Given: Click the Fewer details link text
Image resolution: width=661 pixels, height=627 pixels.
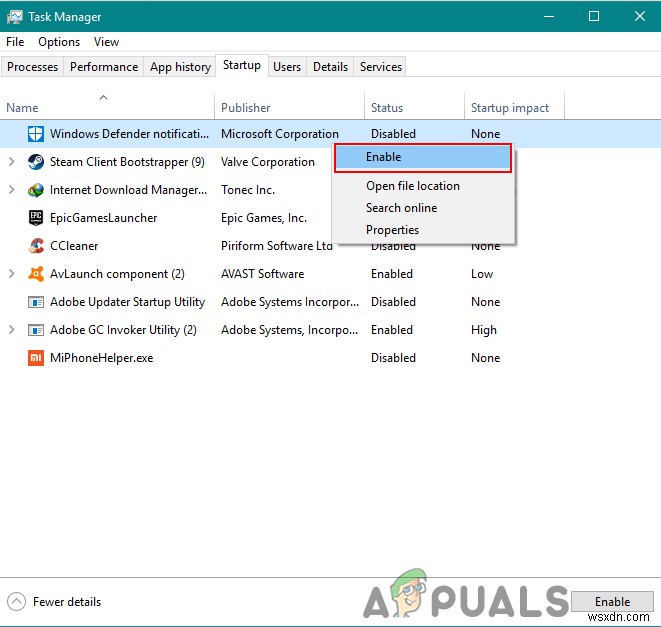Looking at the screenshot, I should click(67, 602).
